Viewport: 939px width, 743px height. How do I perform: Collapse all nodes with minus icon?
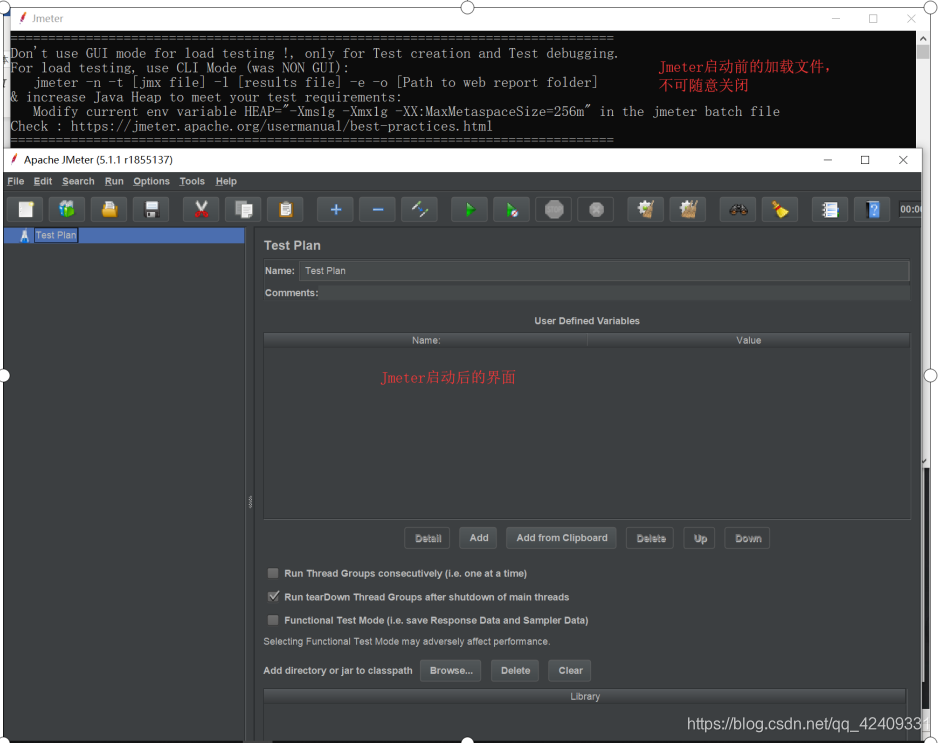click(377, 210)
